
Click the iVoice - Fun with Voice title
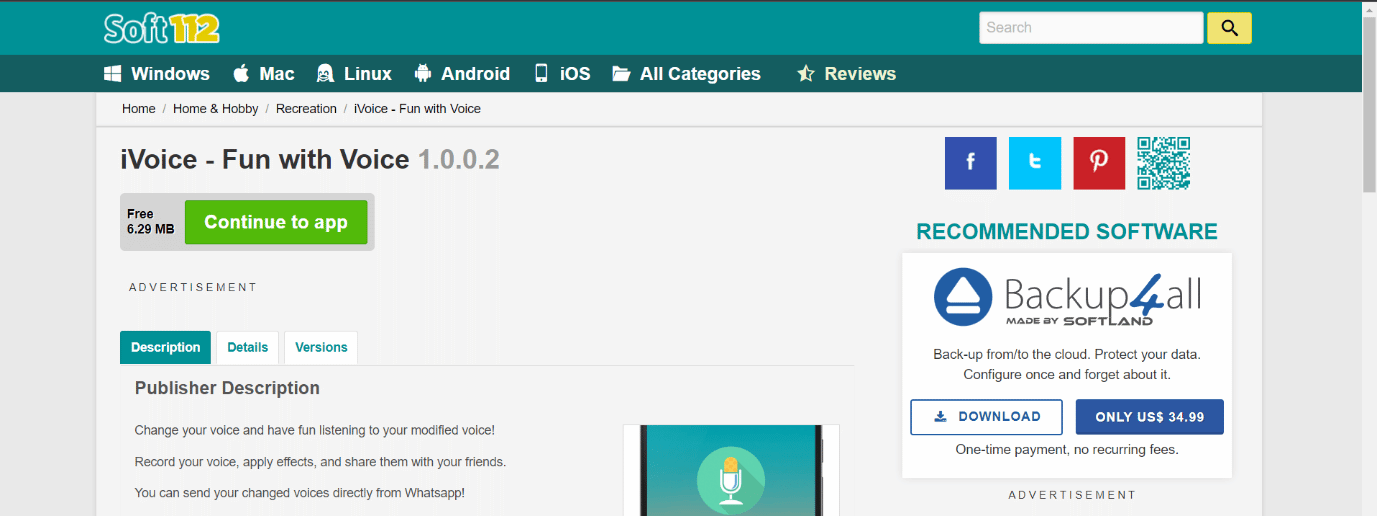310,159
